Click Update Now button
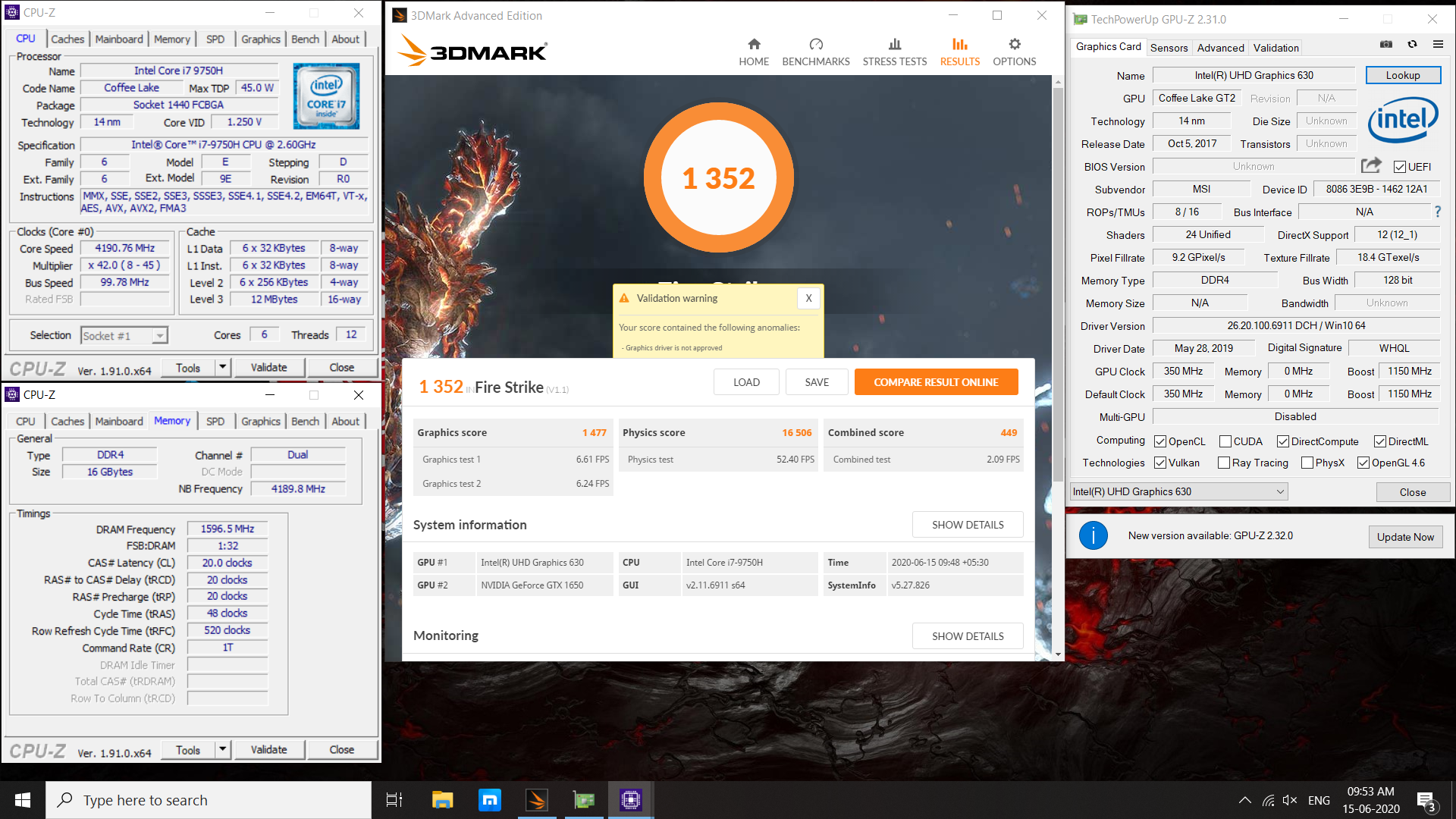The width and height of the screenshot is (1456, 819). coord(1405,537)
